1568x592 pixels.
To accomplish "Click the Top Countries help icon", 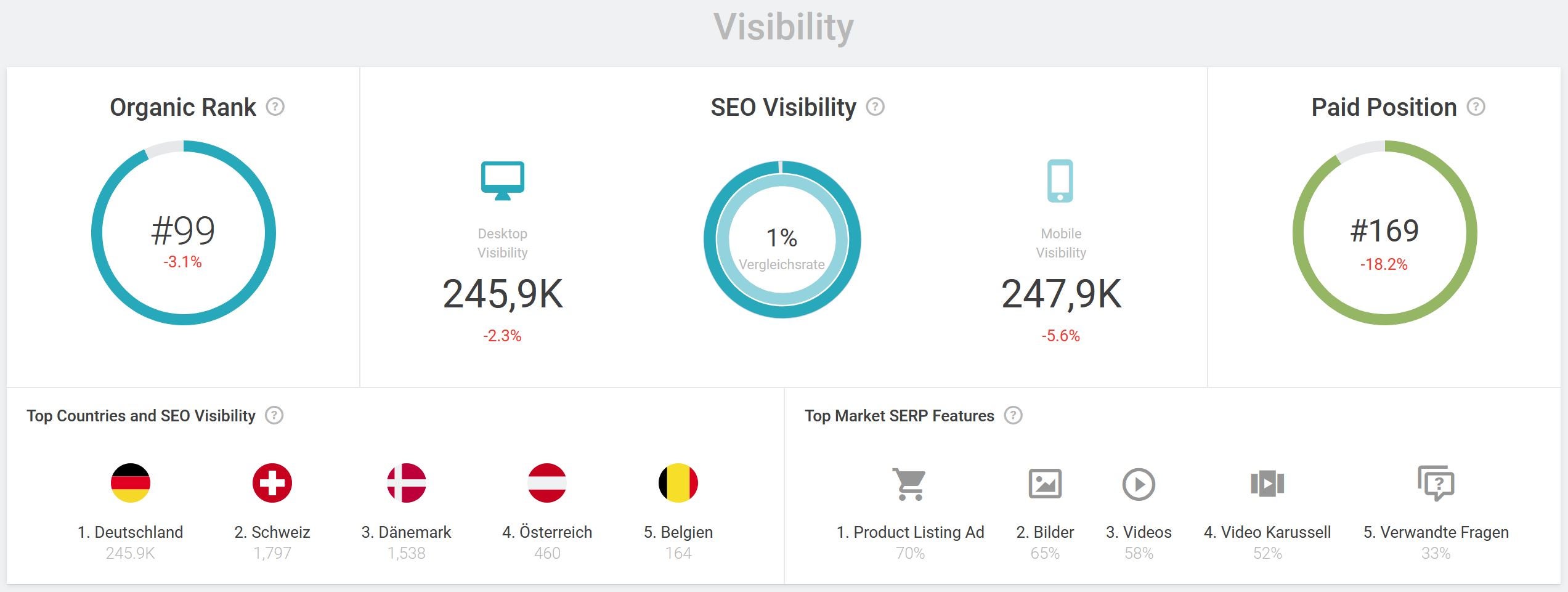I will click(274, 416).
